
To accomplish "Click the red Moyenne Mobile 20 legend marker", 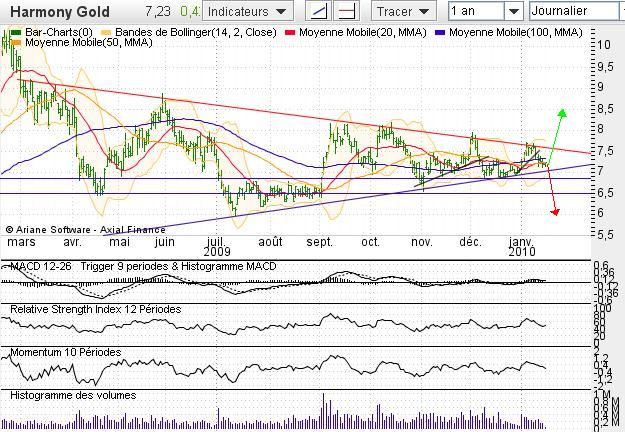I will click(x=290, y=33).
